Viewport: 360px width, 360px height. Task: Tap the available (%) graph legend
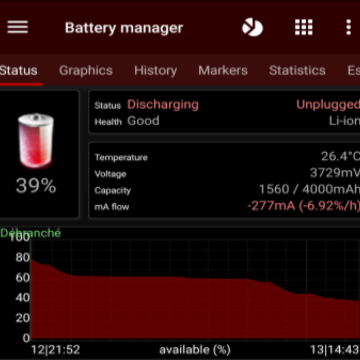point(195,350)
